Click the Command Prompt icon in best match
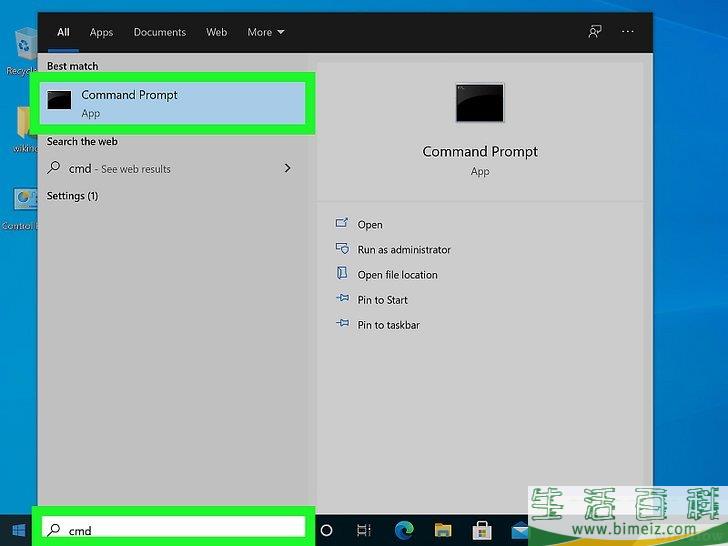Viewport: 728px width, 546px height. click(x=59, y=100)
